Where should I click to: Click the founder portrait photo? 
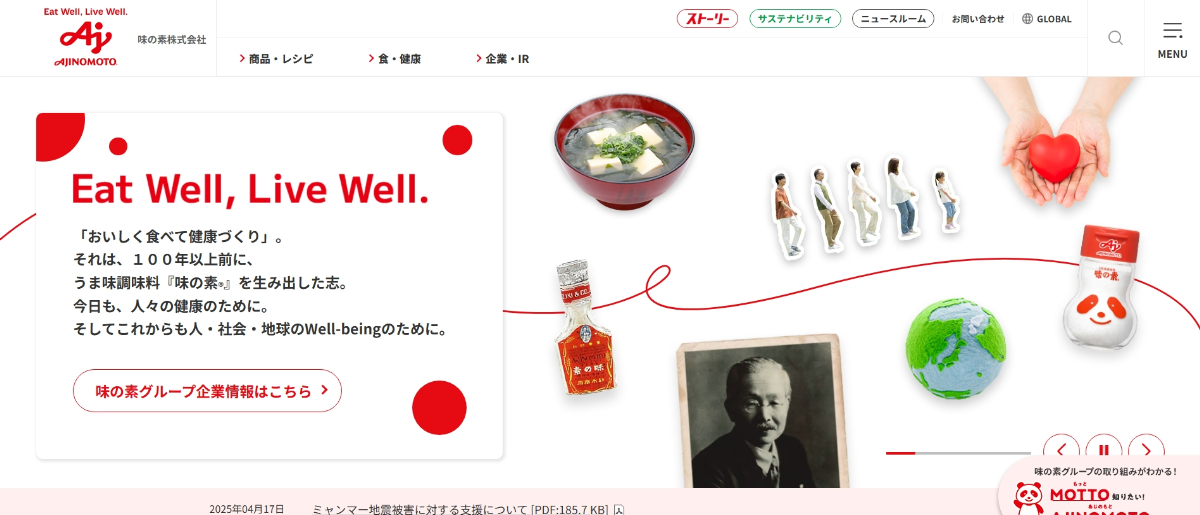click(758, 413)
